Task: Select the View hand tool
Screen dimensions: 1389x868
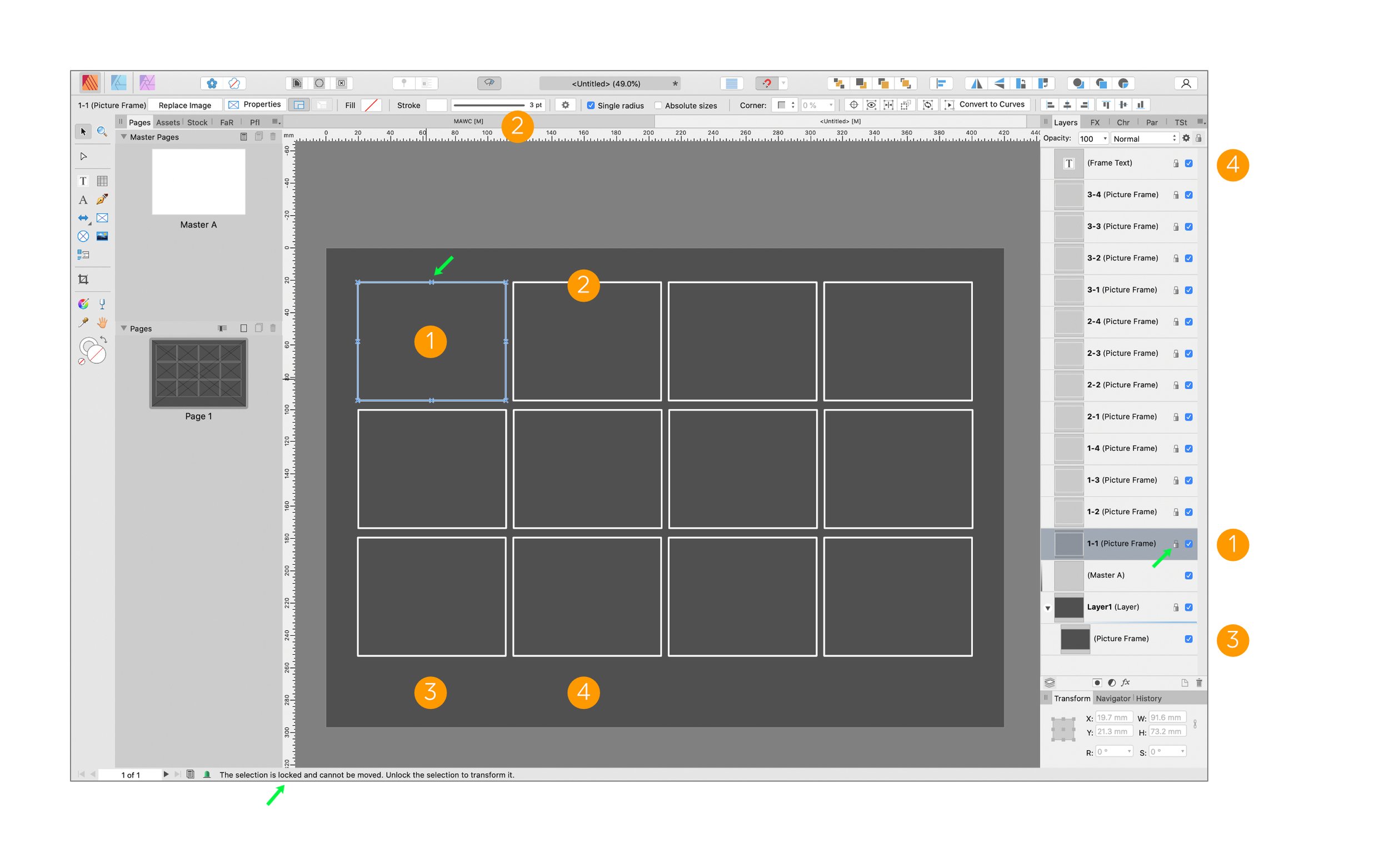Action: point(102,322)
